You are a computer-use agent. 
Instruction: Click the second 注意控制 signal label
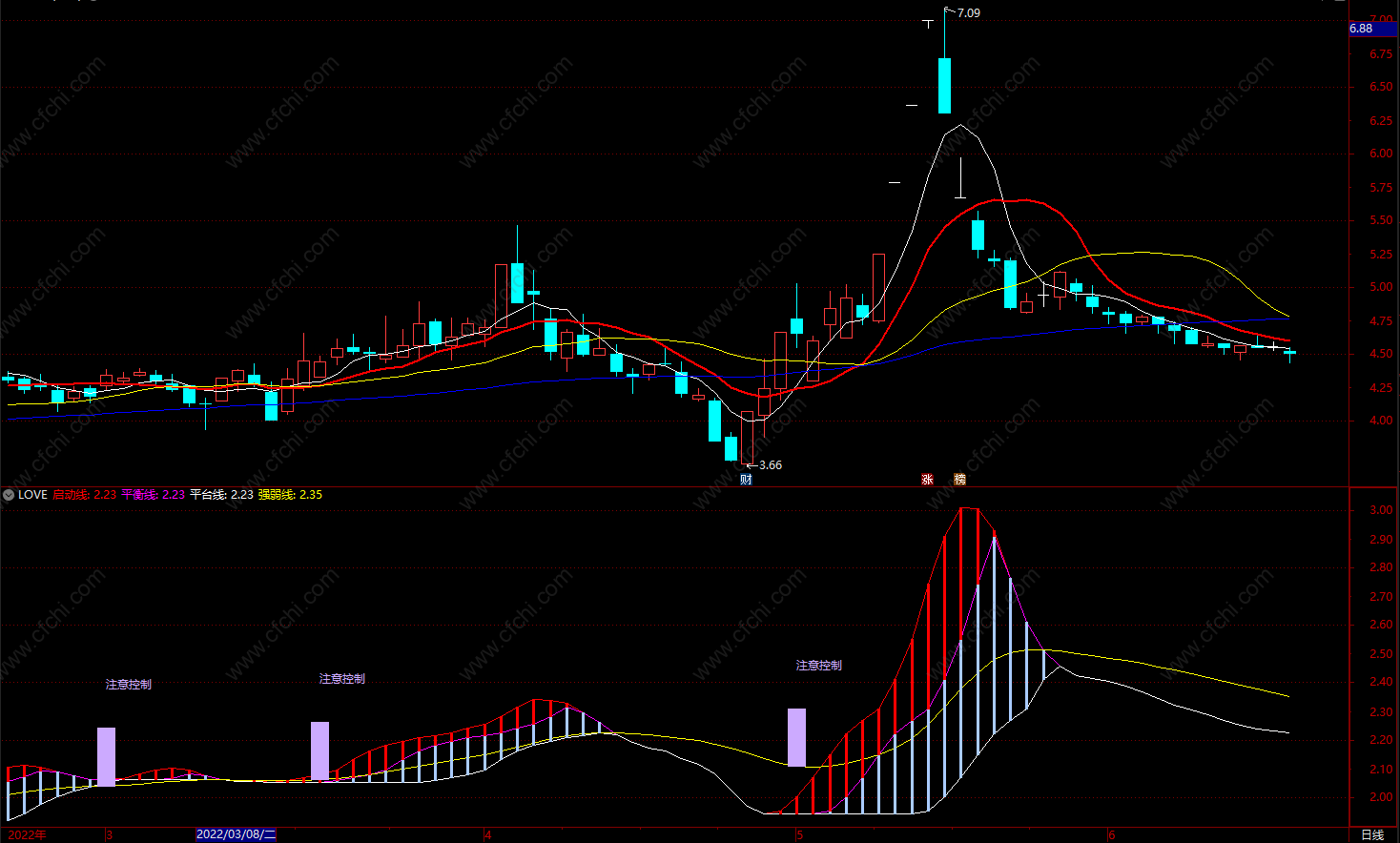point(341,679)
